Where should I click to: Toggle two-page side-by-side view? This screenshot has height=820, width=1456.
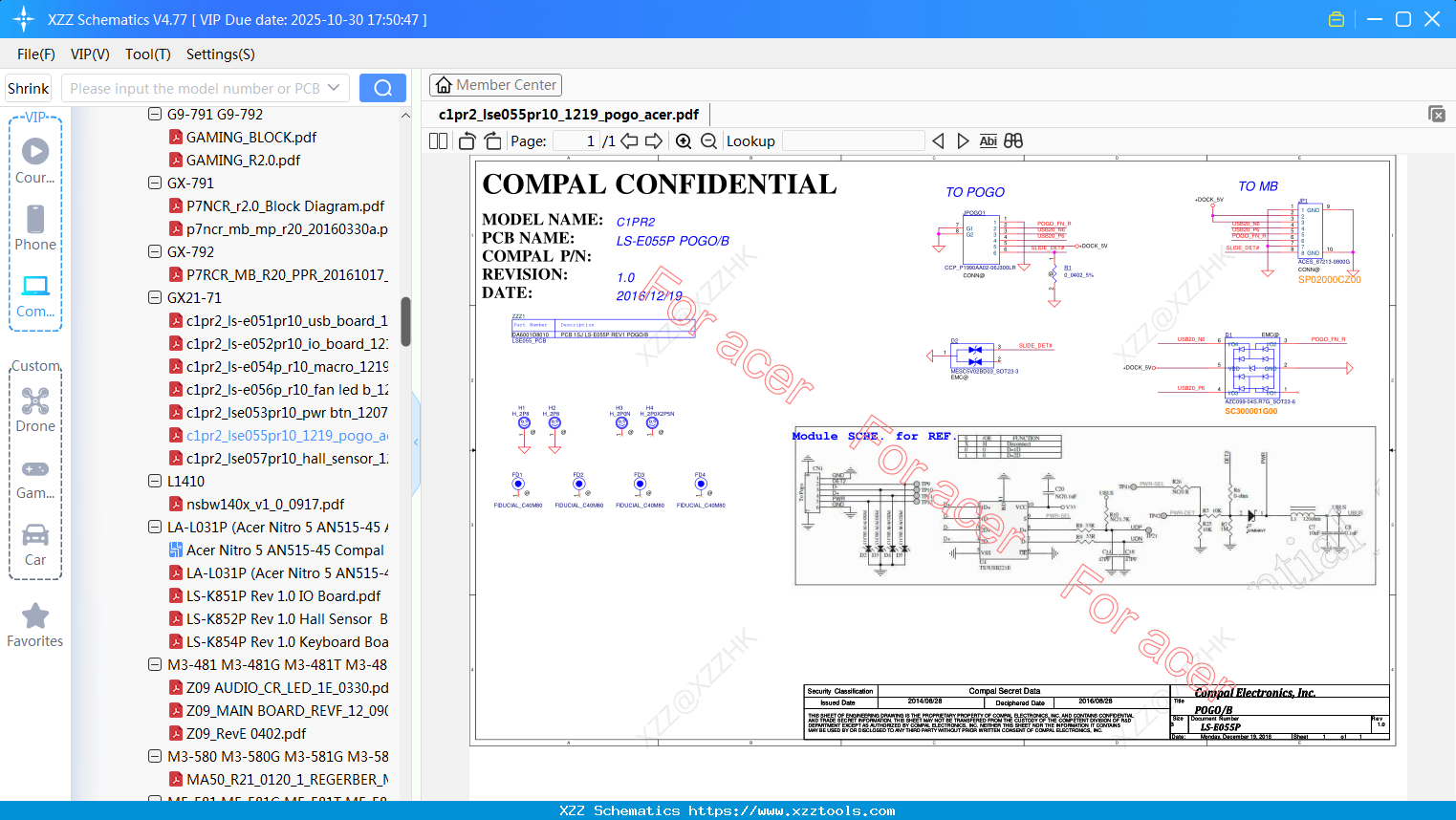tap(439, 140)
